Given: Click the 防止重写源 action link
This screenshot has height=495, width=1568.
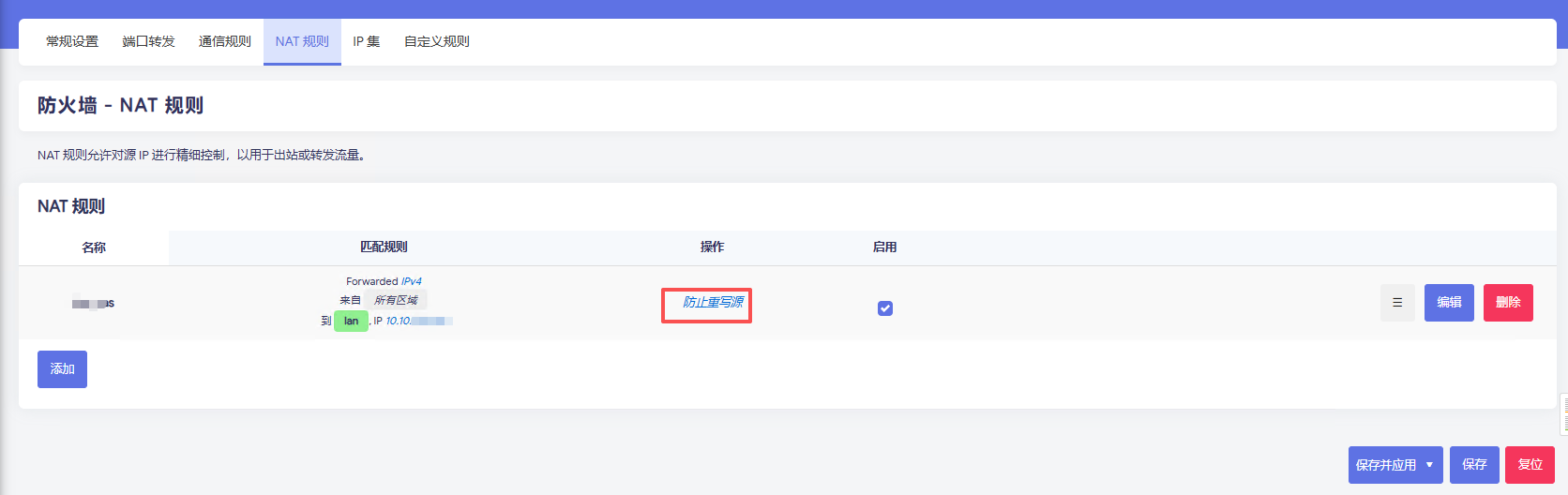Looking at the screenshot, I should click(713, 302).
